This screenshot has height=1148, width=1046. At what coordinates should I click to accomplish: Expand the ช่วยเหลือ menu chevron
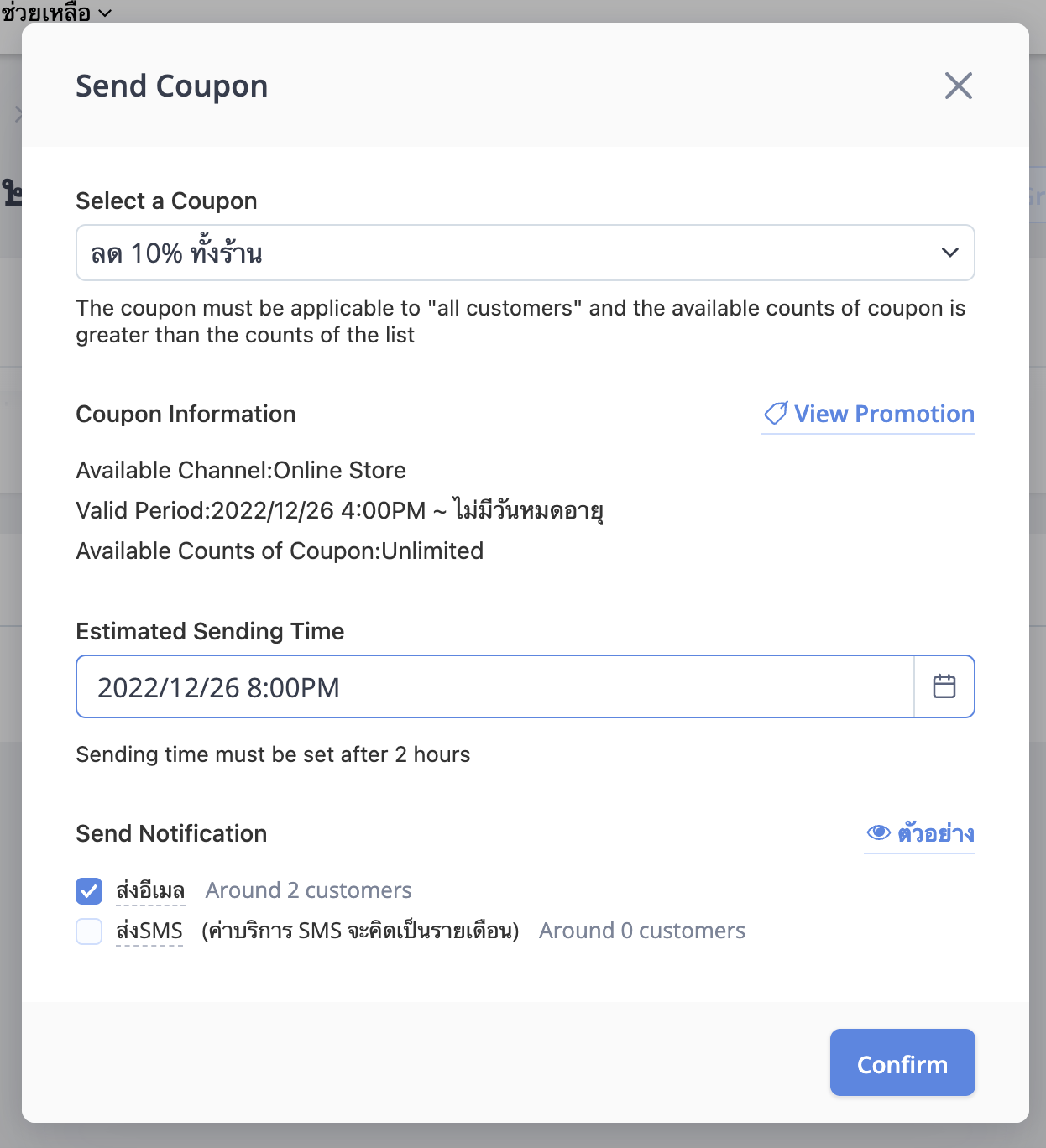click(105, 13)
